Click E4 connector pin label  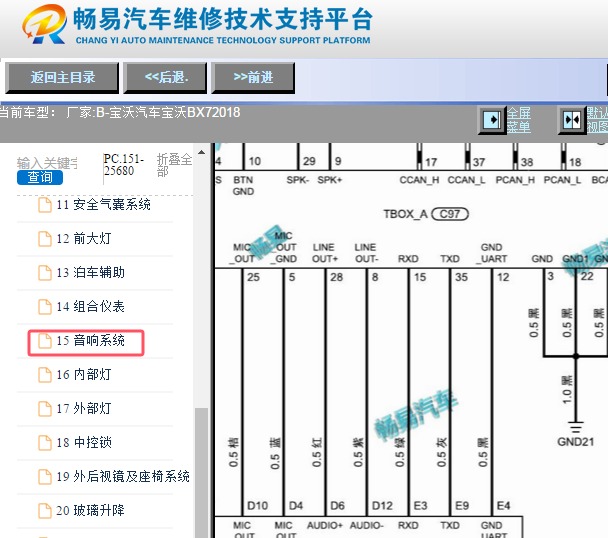503,506
